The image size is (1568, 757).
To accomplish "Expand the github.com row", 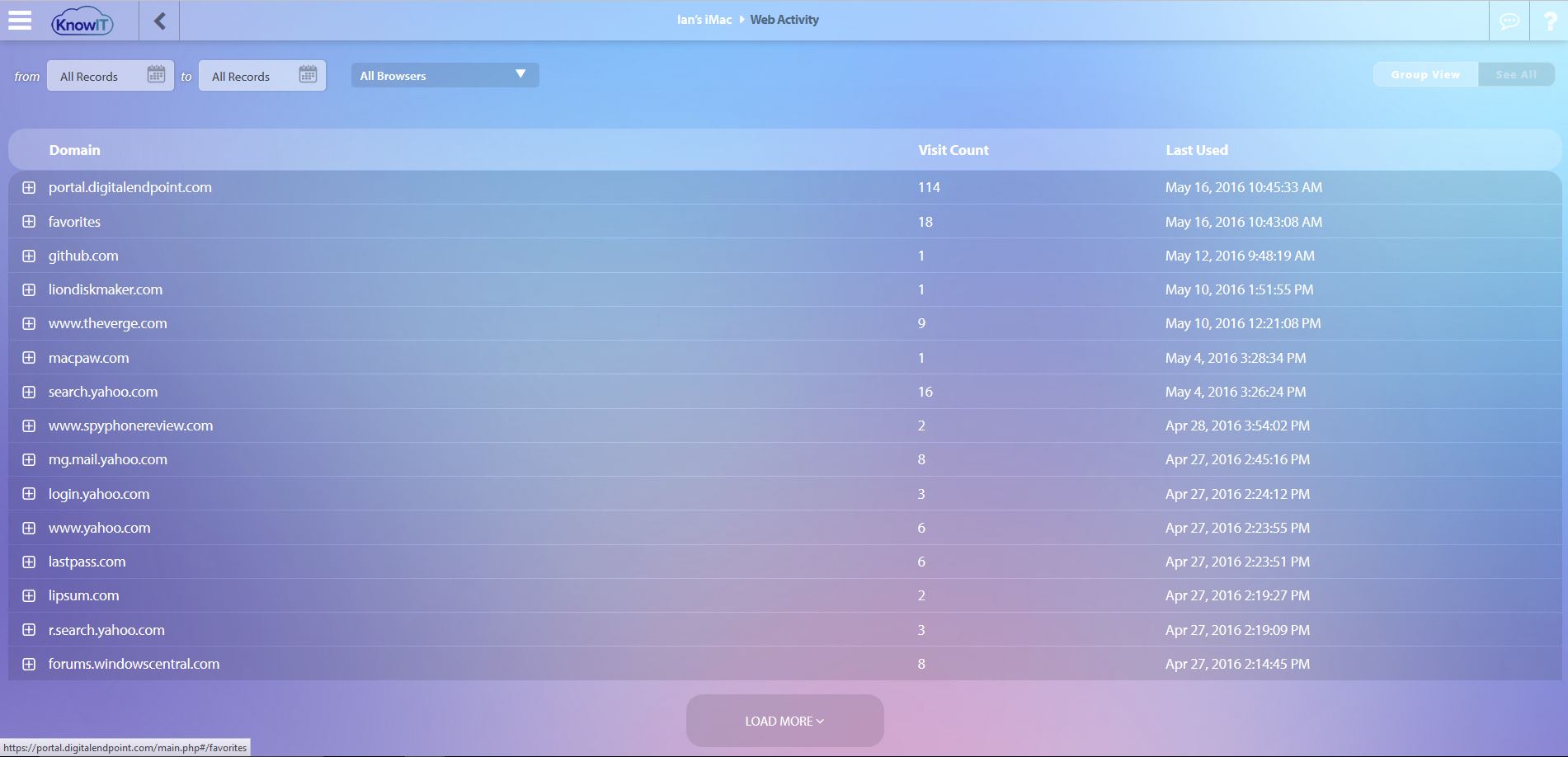I will 29,256.
